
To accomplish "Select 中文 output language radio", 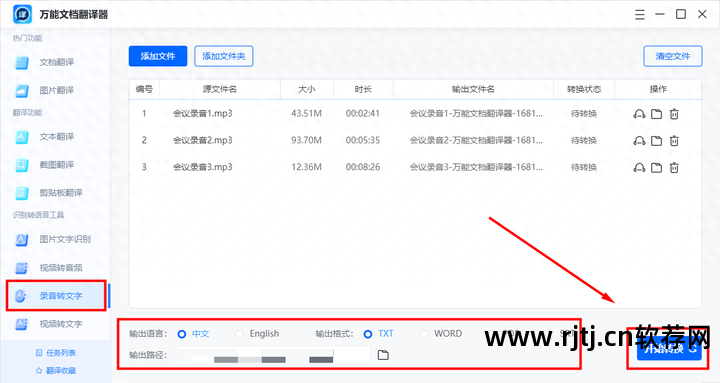I will pyautogui.click(x=182, y=334).
